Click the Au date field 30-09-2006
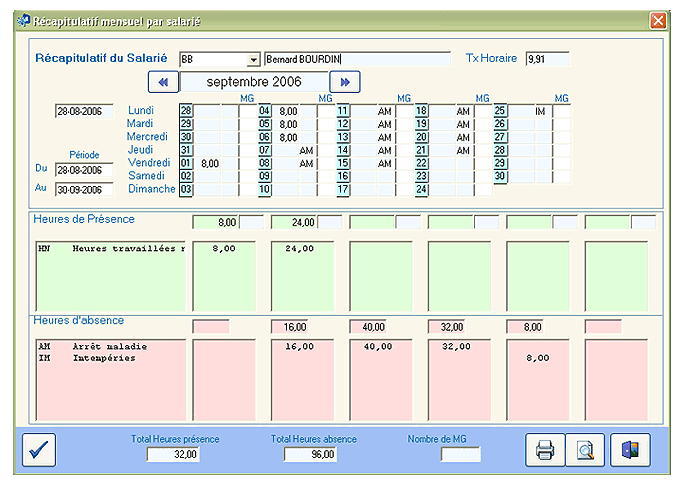The height and width of the screenshot is (486, 684). coord(84,189)
